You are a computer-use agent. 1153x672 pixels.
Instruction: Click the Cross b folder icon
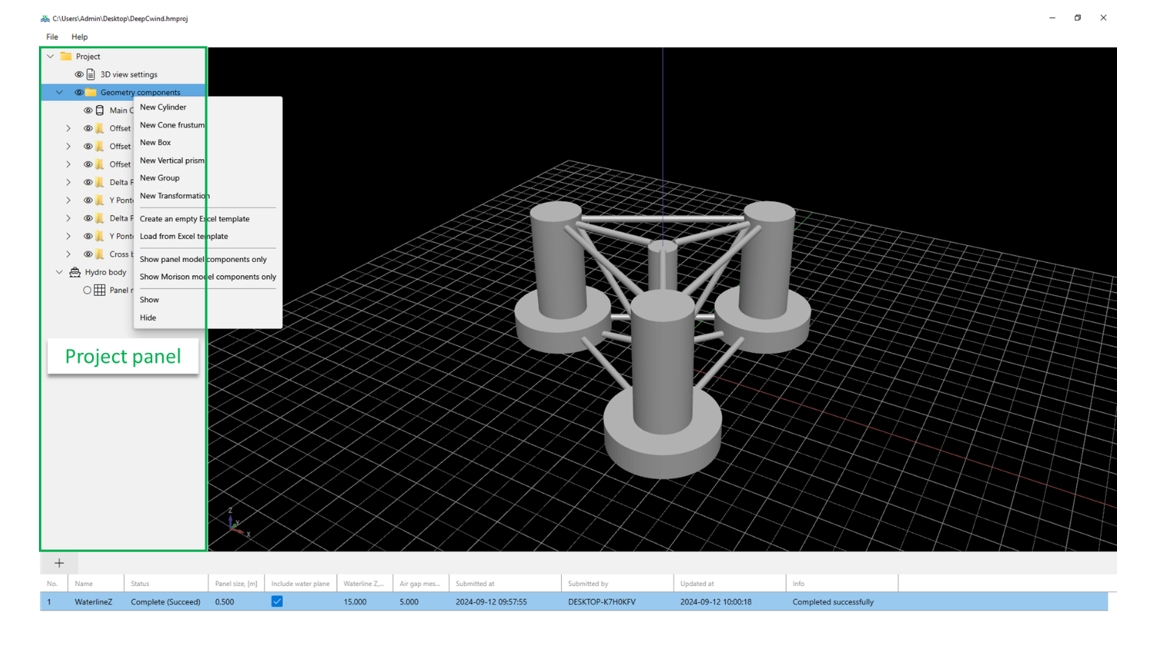pyautogui.click(x=100, y=254)
